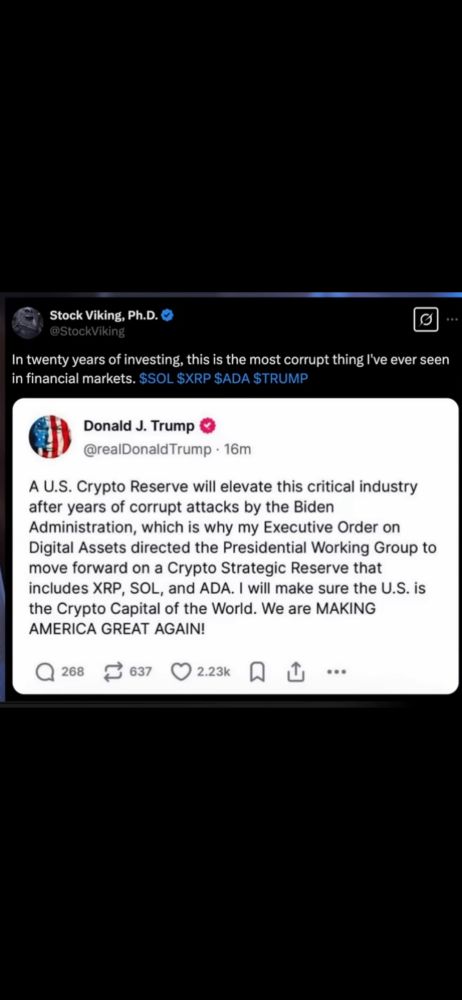Open the Stock Viking profile avatar
Viewport: 462px width, 1000px height.
[x=27, y=323]
